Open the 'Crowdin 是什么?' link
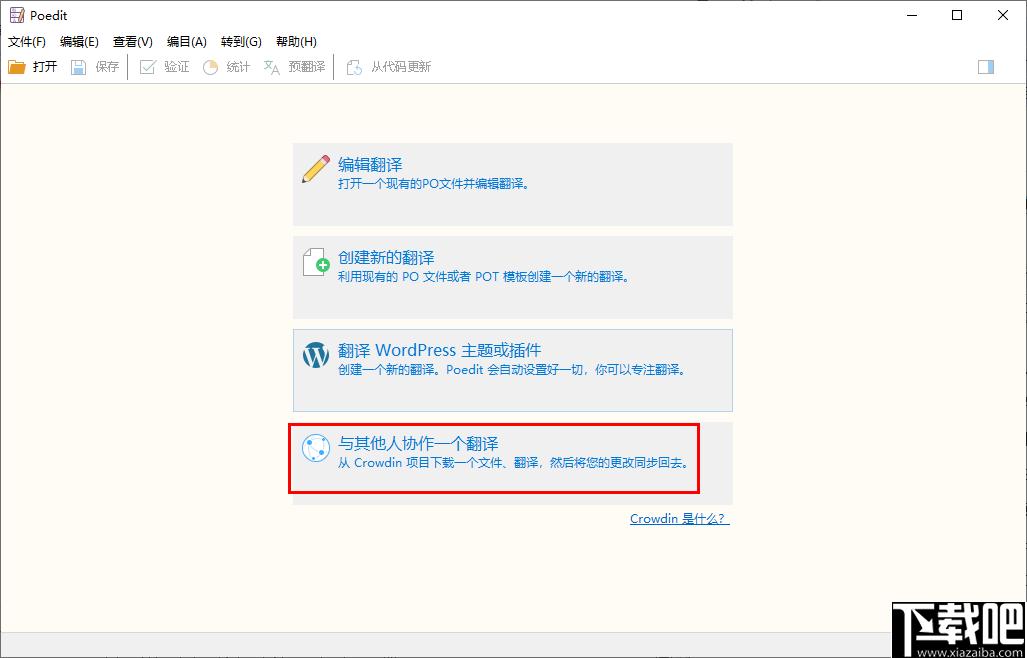The image size is (1027, 658). coord(679,519)
